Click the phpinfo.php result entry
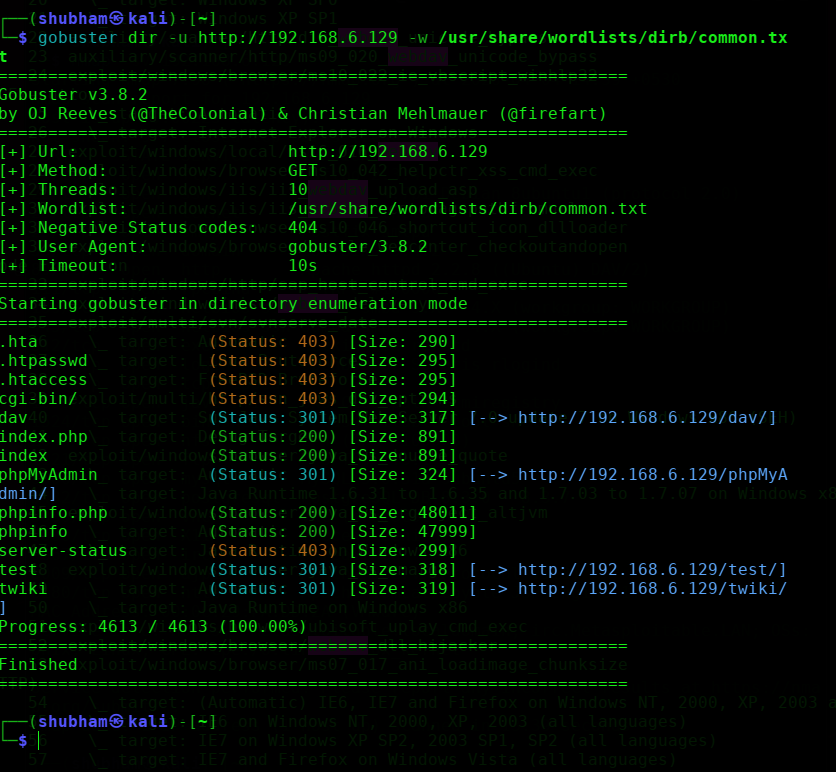836x772 pixels. (54, 513)
